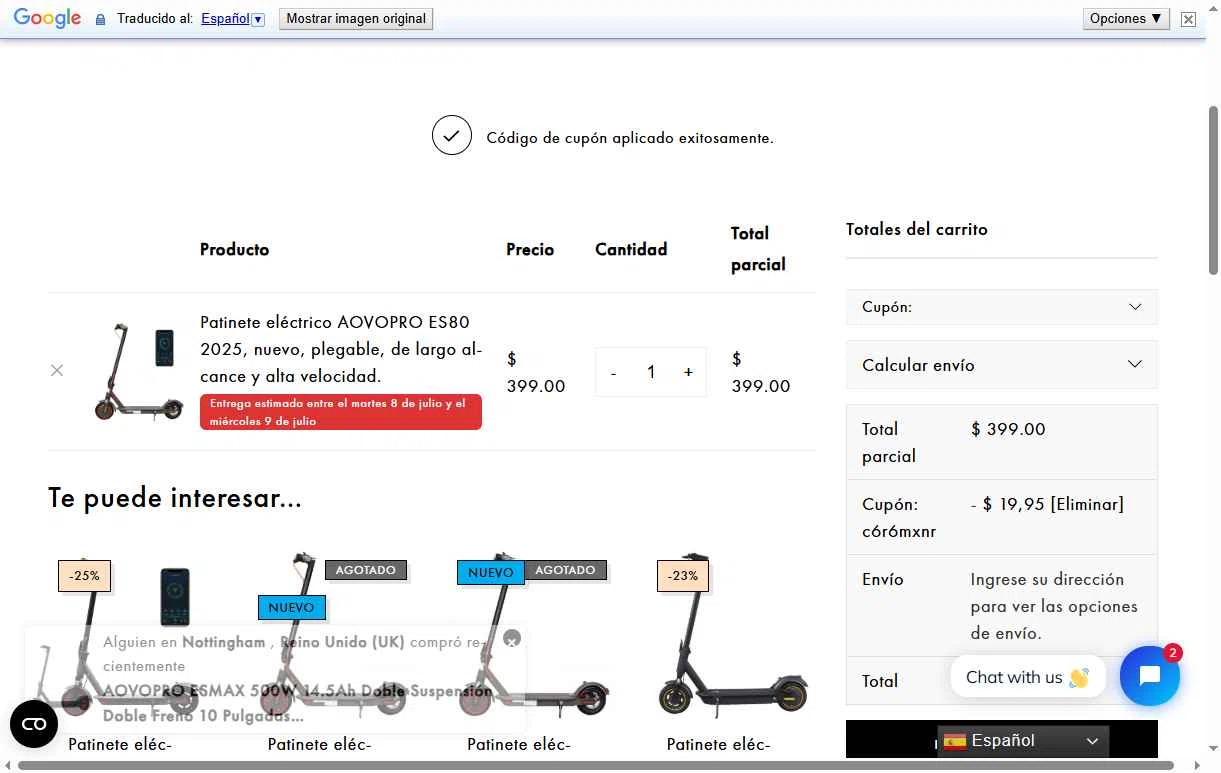The width and height of the screenshot is (1221, 773).
Task: Click Eliminar to remove the coupon
Action: [x=1087, y=504]
